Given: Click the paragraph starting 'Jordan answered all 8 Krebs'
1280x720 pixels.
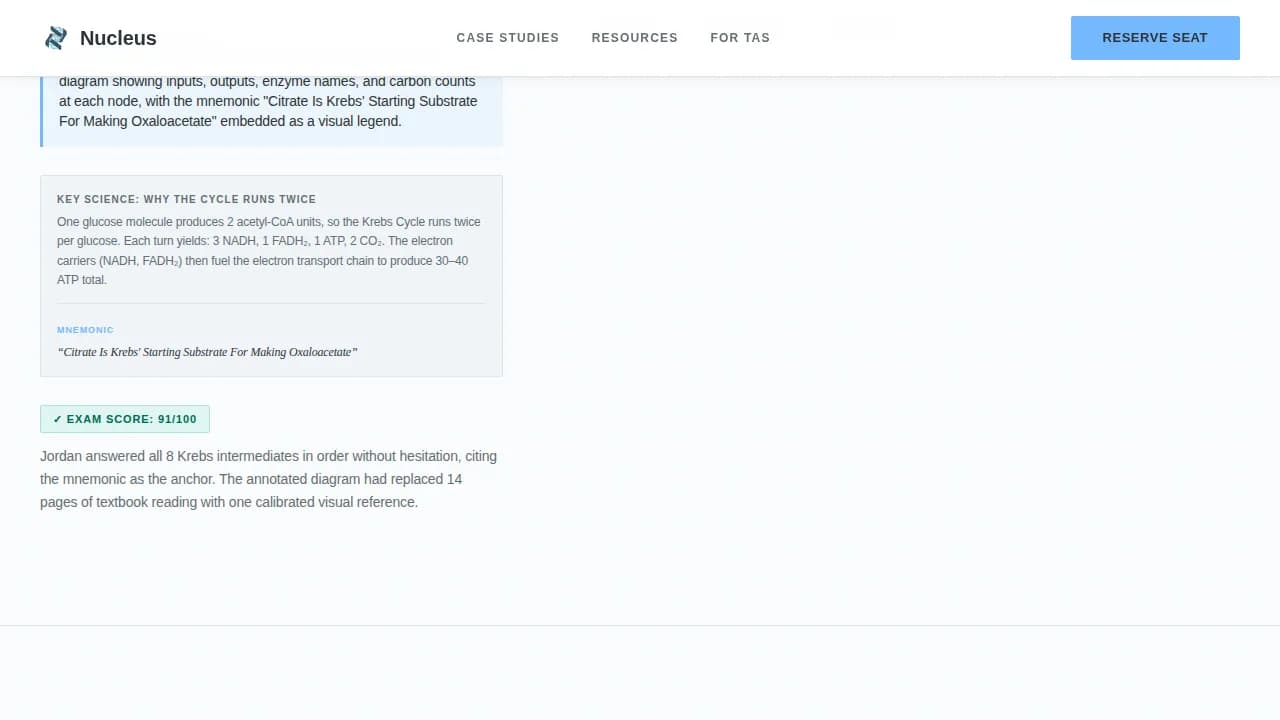Looking at the screenshot, I should (270, 479).
